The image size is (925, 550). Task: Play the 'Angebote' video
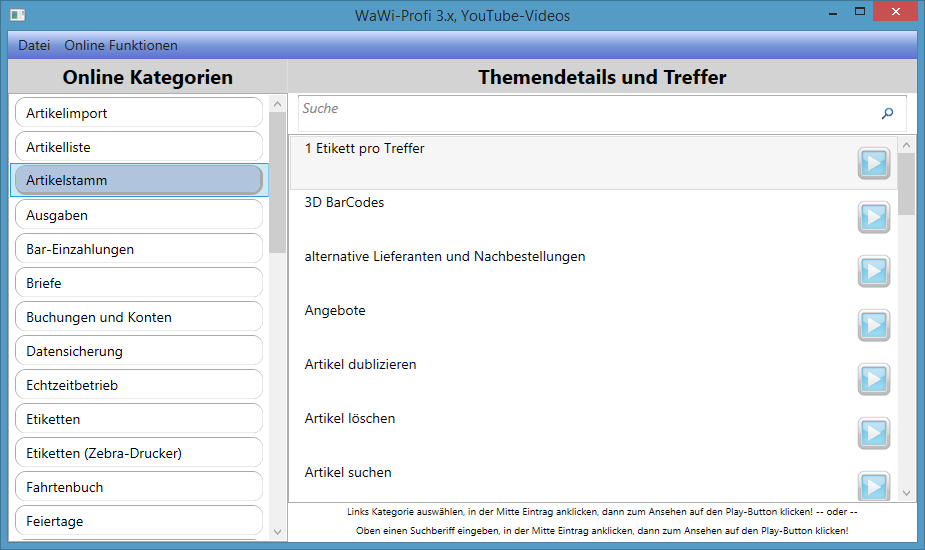click(874, 325)
